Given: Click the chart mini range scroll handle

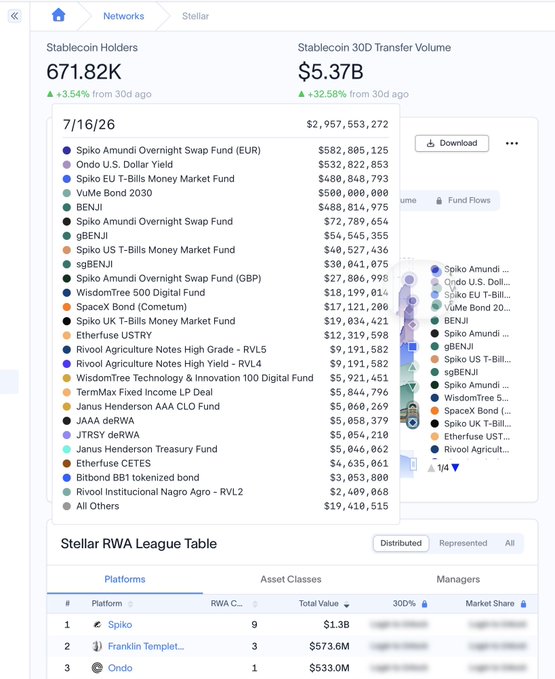Looking at the screenshot, I should pos(413,464).
